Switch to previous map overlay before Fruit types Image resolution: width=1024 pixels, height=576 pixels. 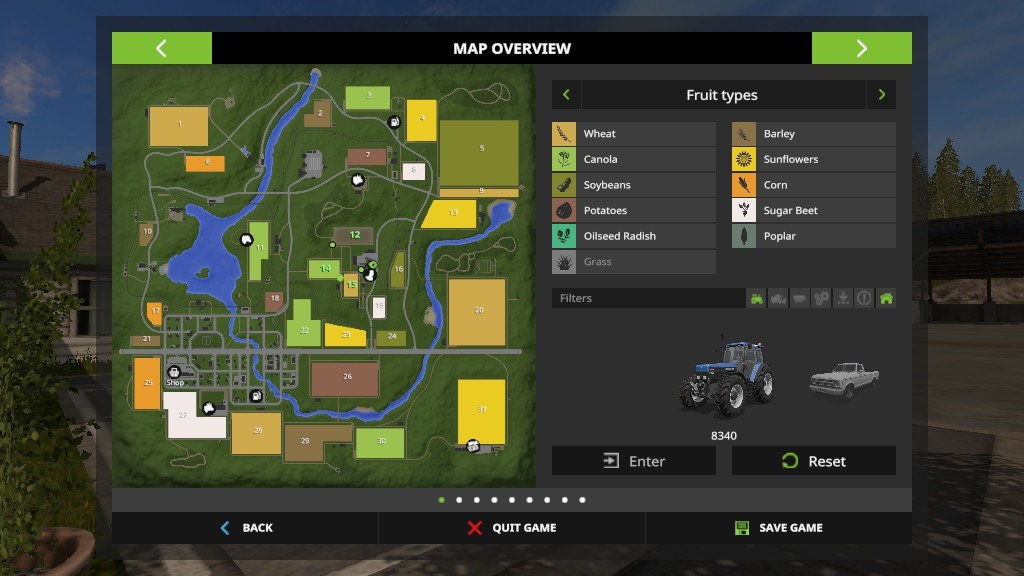(566, 95)
